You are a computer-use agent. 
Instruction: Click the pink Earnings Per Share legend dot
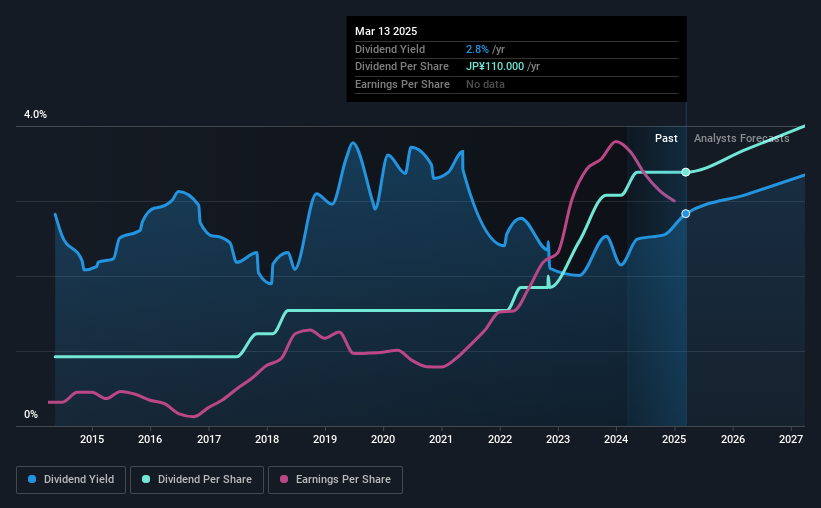284,479
